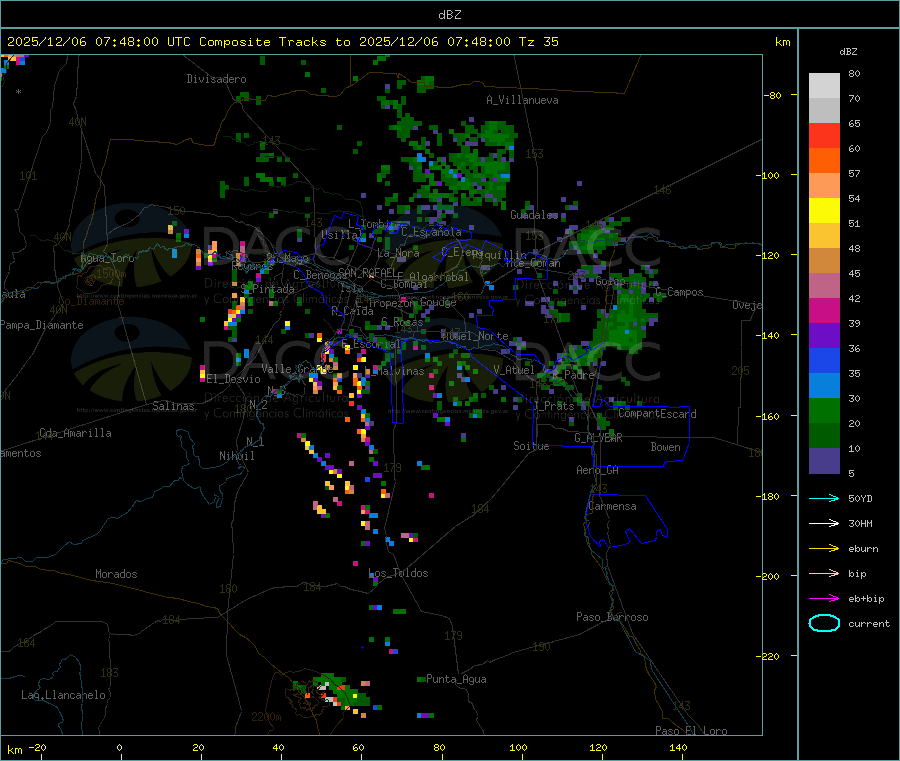
Task: Click the Paso_El_Loro label
Action: pos(691,731)
